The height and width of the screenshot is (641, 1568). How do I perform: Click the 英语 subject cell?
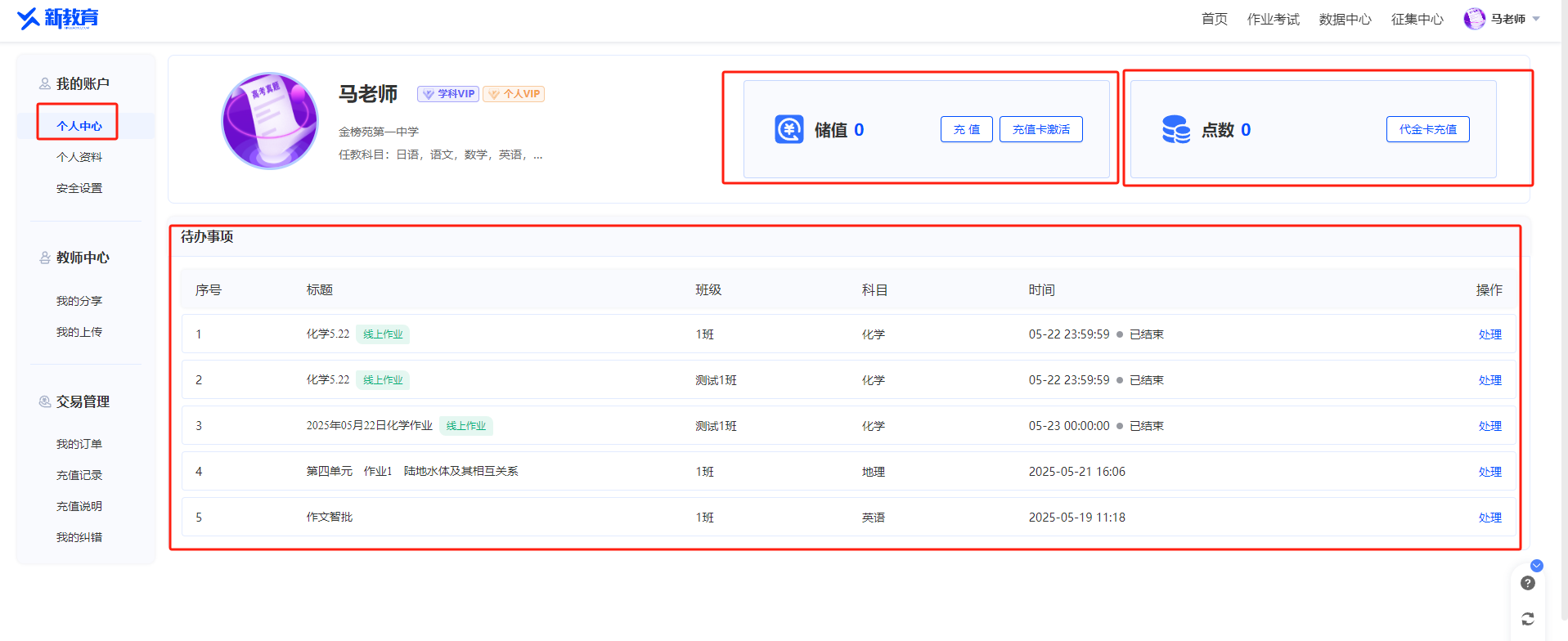click(x=874, y=518)
